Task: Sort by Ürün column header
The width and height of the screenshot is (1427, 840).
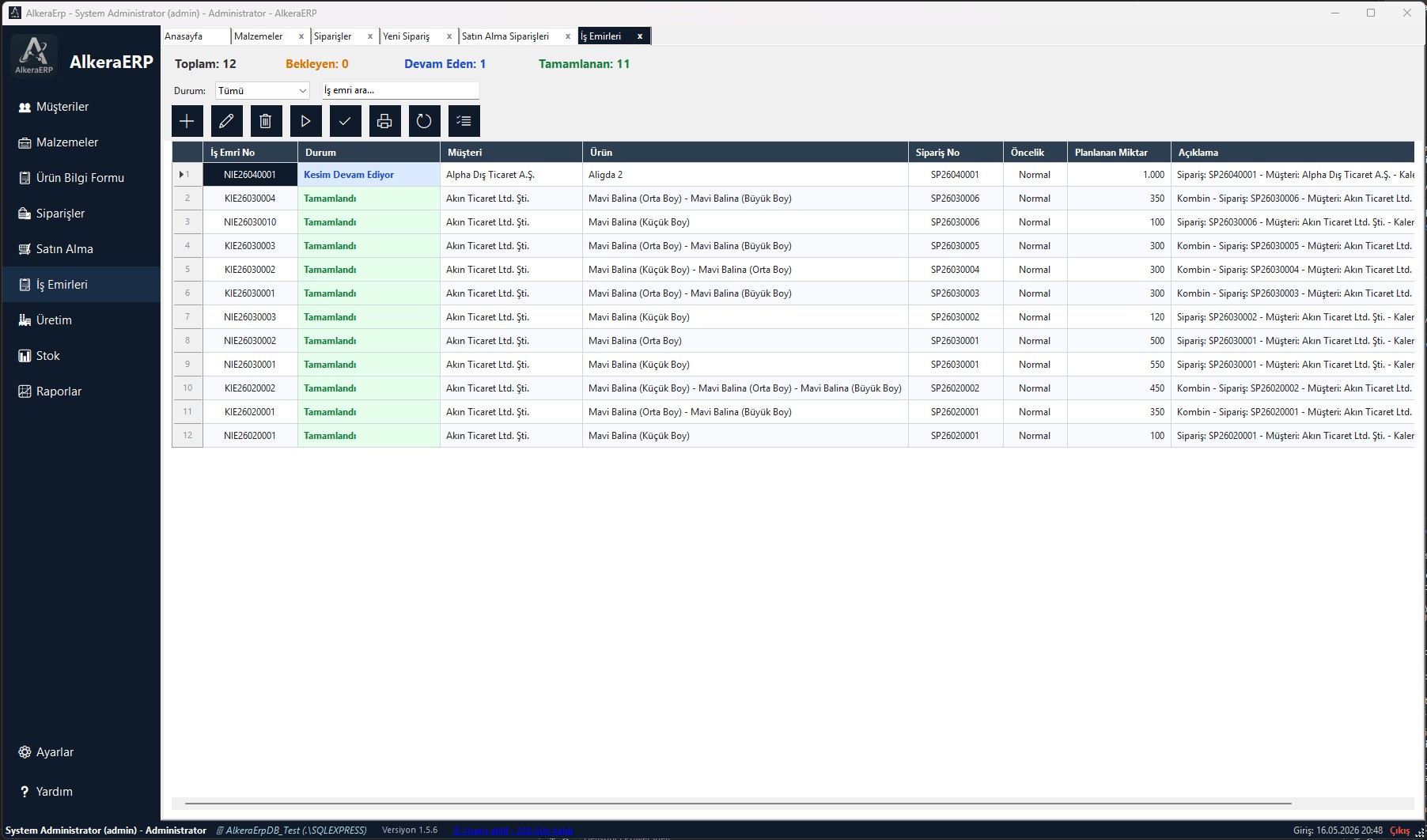Action: pos(746,153)
